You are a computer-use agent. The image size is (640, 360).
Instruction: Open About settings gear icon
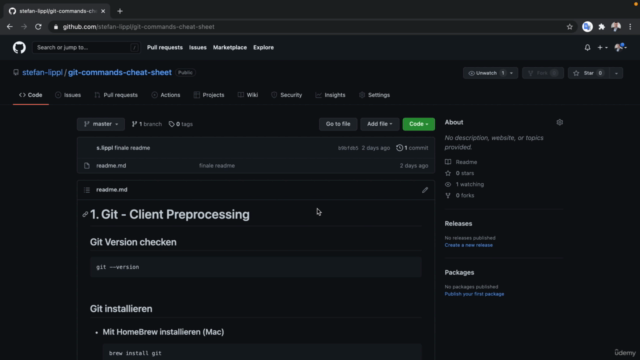coord(560,122)
